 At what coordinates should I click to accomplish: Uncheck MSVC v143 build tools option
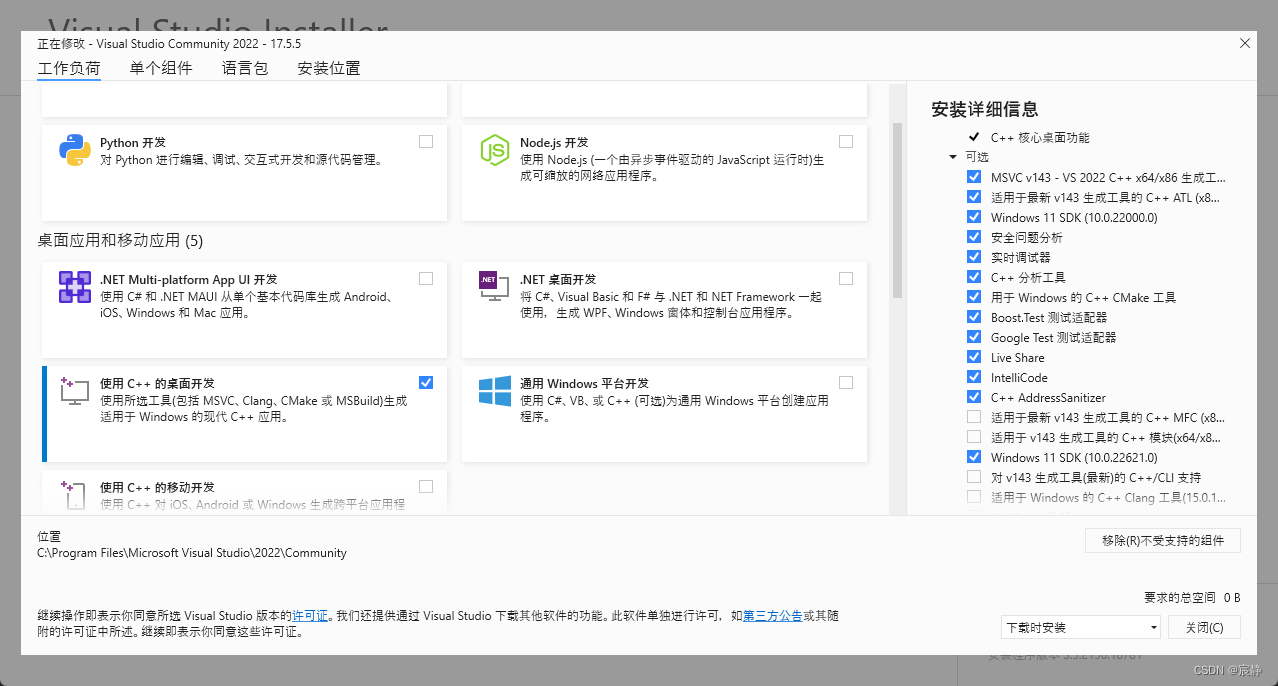point(974,177)
